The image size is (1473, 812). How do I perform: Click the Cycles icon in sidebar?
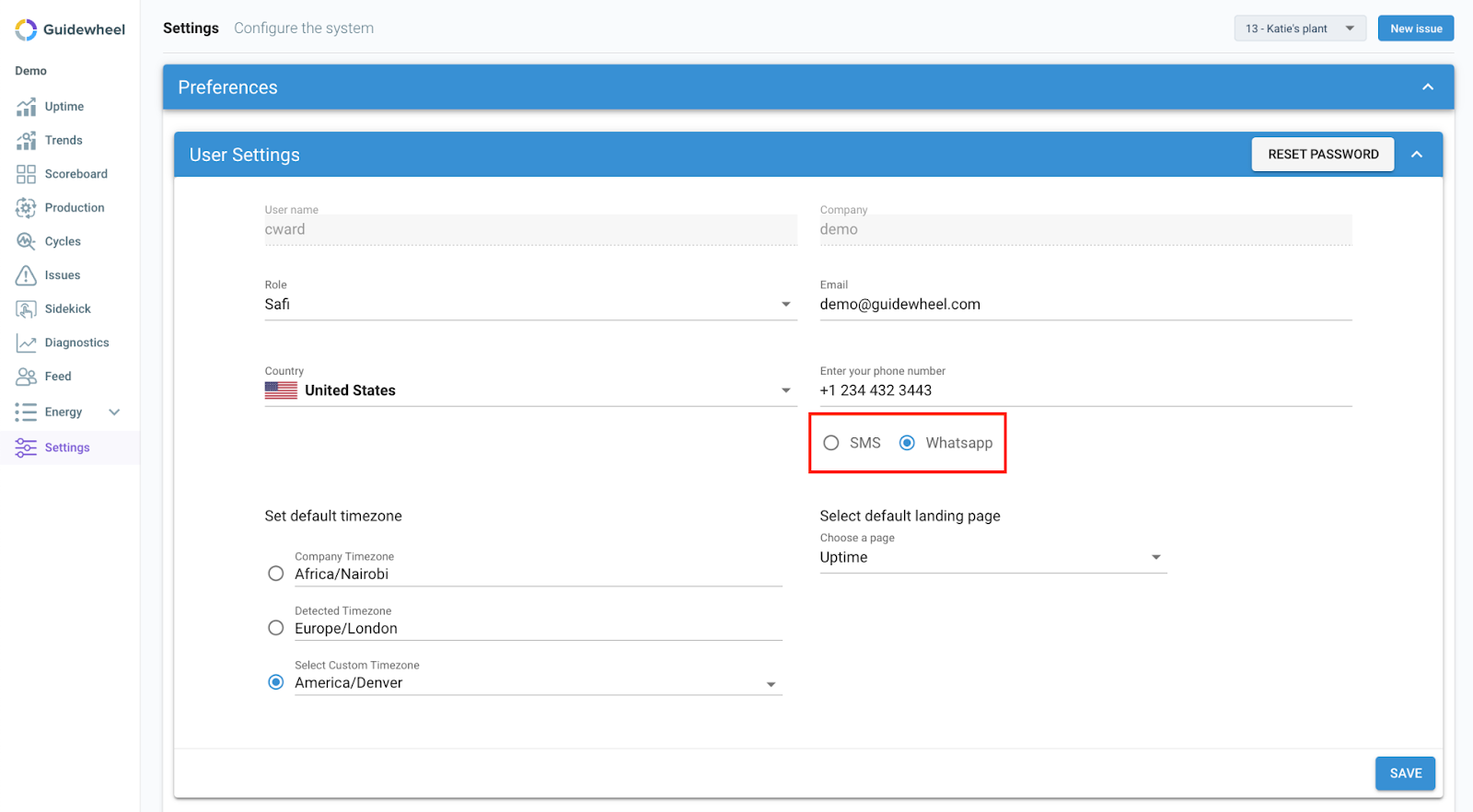click(x=26, y=241)
